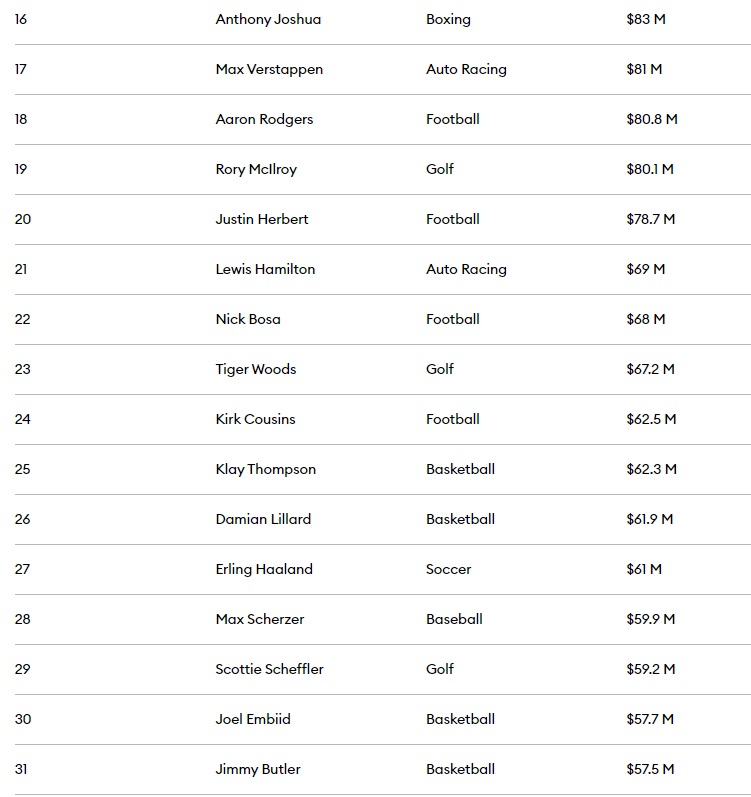Open Nick Bosa's listing

(x=248, y=319)
